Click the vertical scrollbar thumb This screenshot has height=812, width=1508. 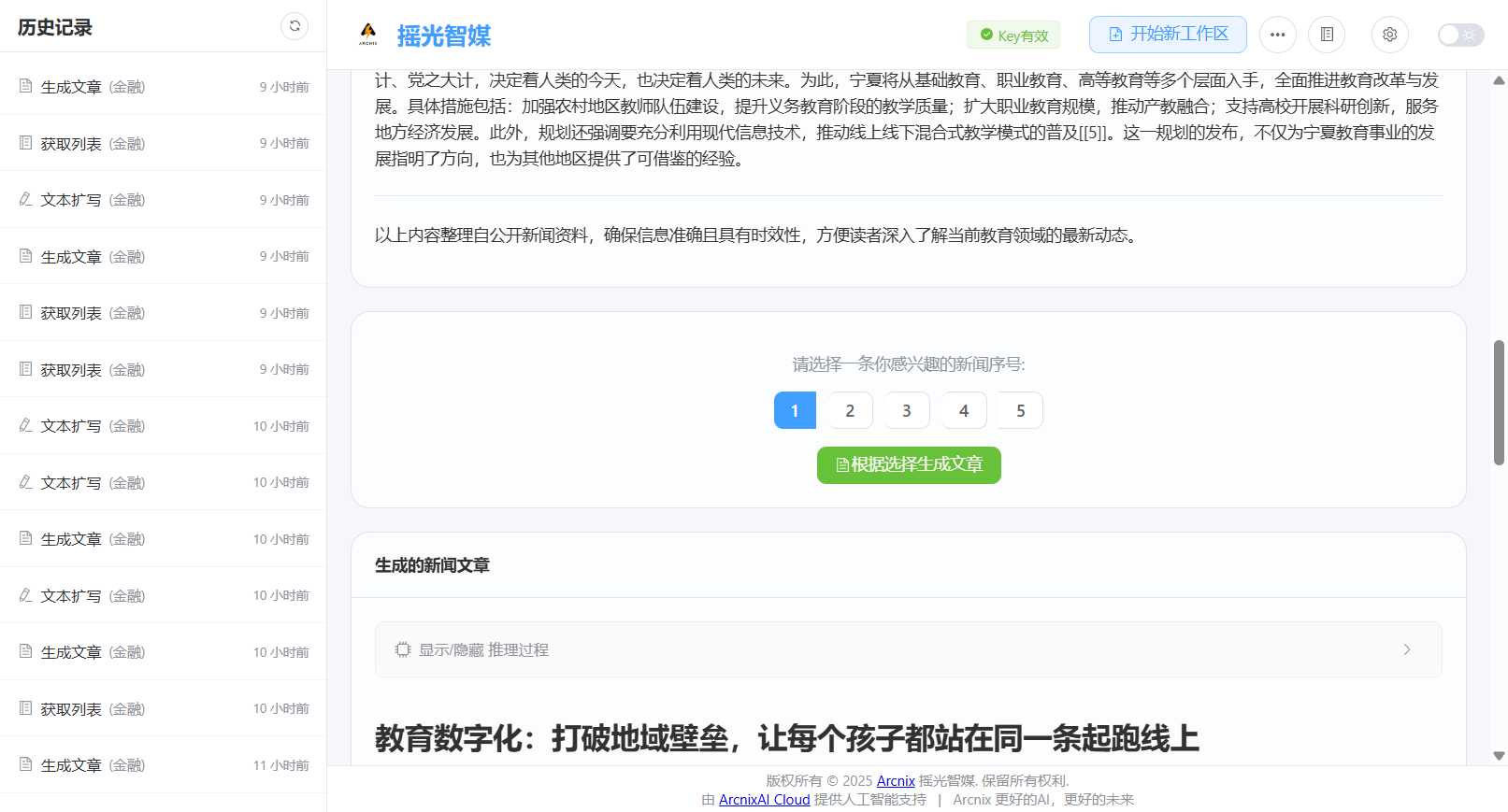click(1499, 402)
